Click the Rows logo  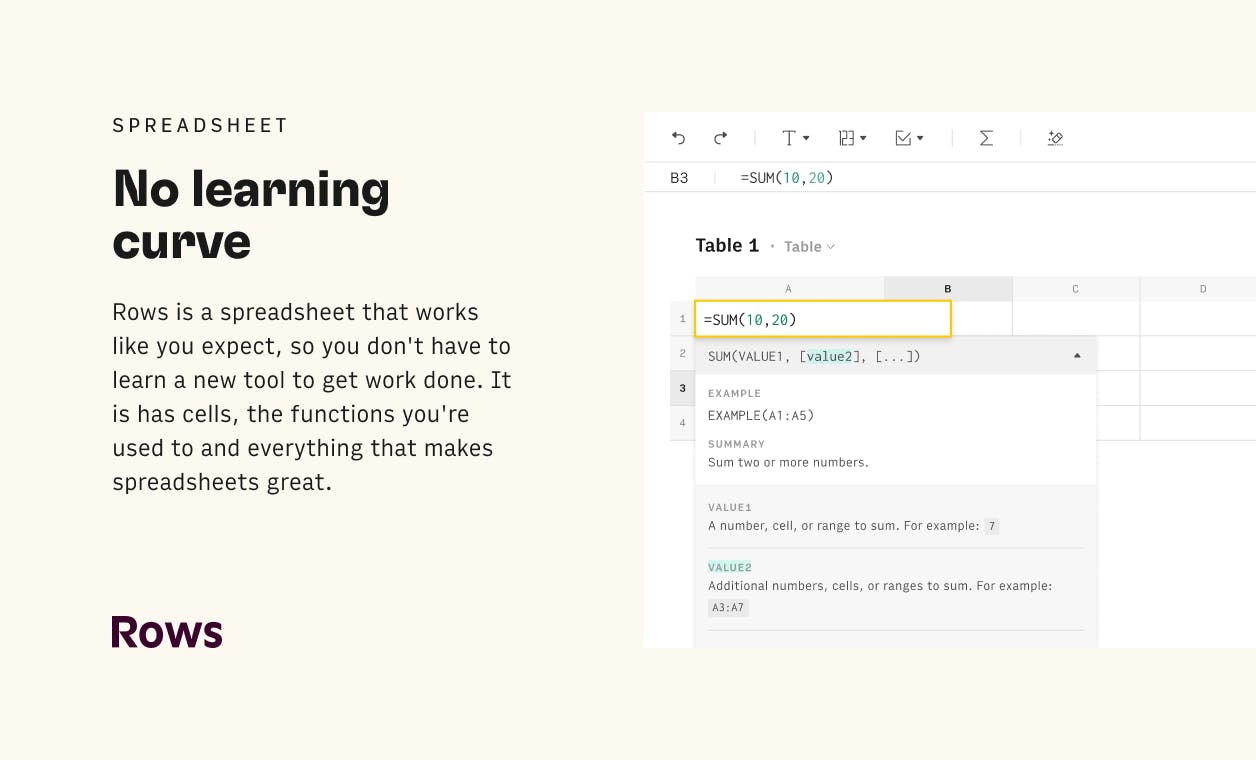pos(167,632)
